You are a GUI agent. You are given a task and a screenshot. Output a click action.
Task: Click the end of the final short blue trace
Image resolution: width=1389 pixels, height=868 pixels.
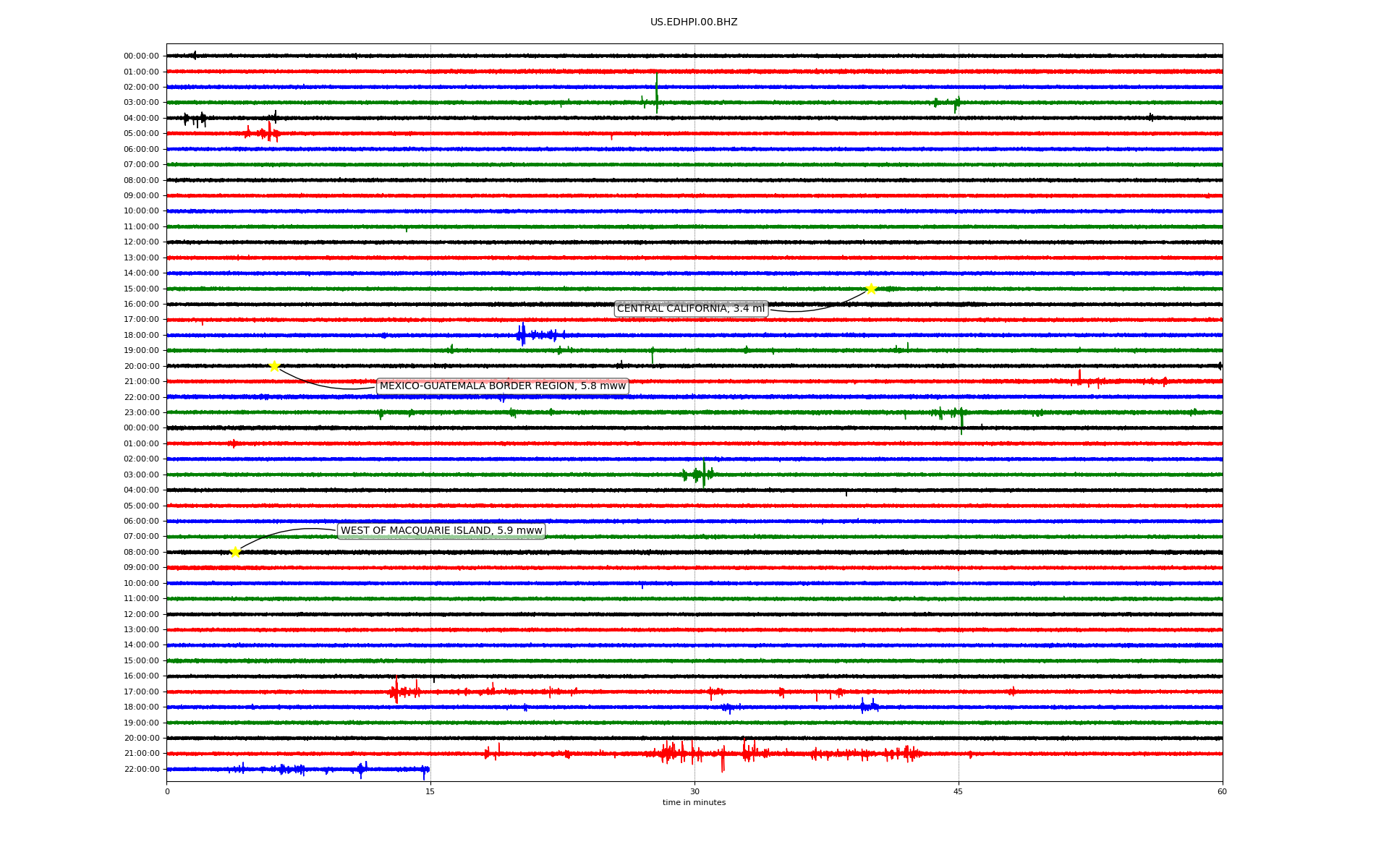(428, 769)
